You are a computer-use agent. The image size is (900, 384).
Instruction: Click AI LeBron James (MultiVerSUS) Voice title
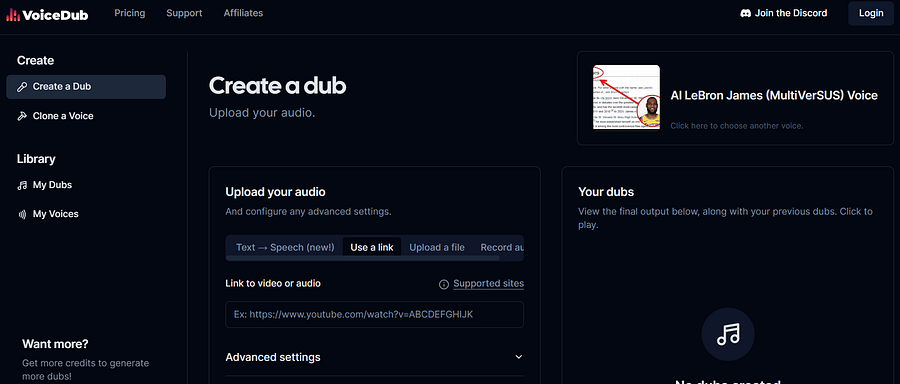click(774, 96)
